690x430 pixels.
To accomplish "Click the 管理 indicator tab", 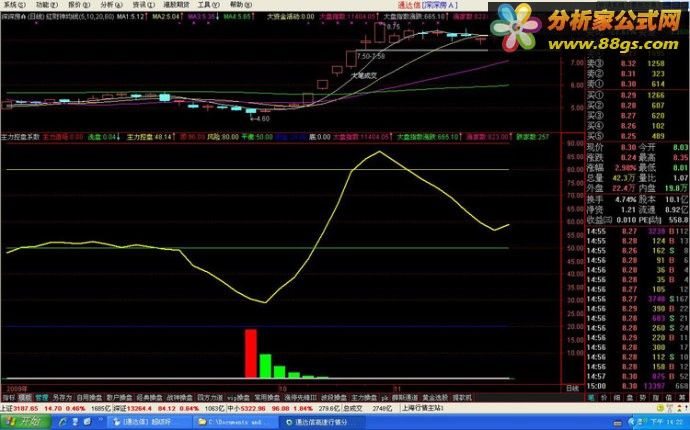I will [42, 397].
